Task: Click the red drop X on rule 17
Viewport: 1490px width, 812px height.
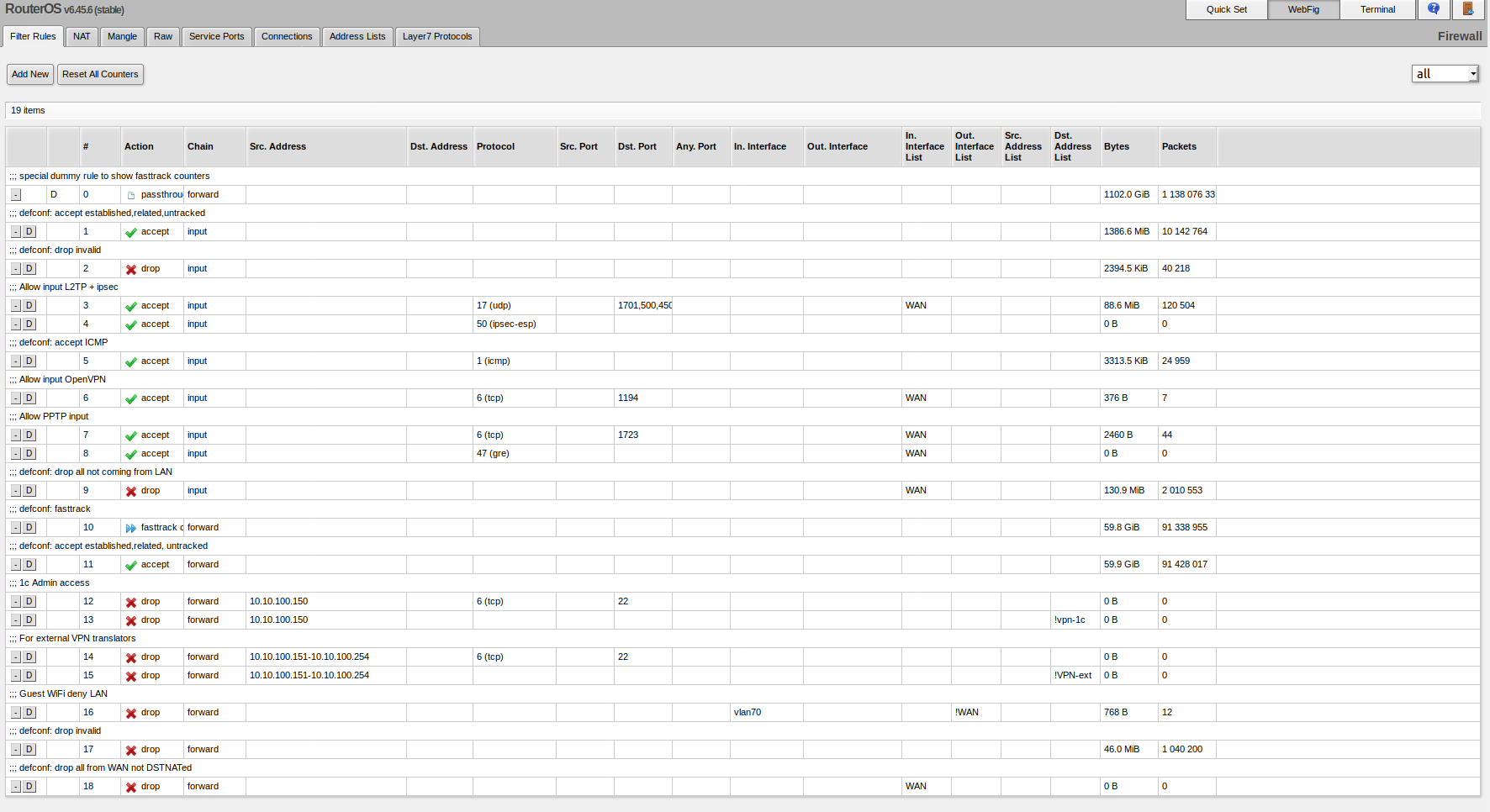Action: point(131,750)
